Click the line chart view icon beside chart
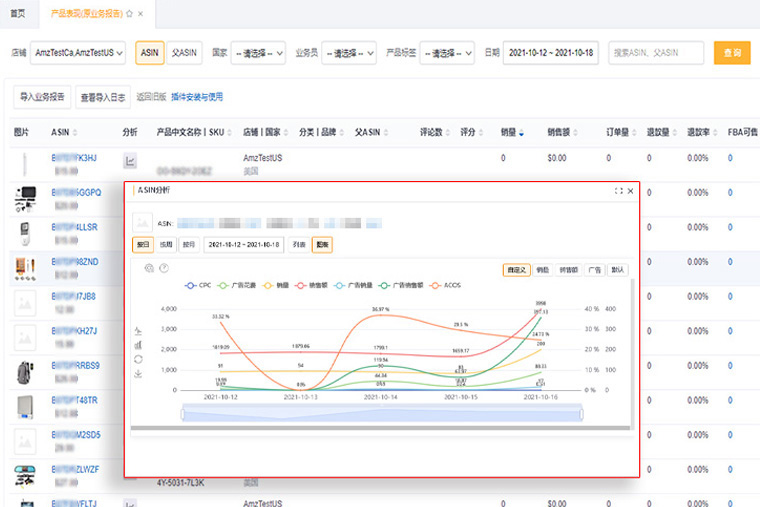Screen dimensions: 760x507 pyautogui.click(x=136, y=329)
